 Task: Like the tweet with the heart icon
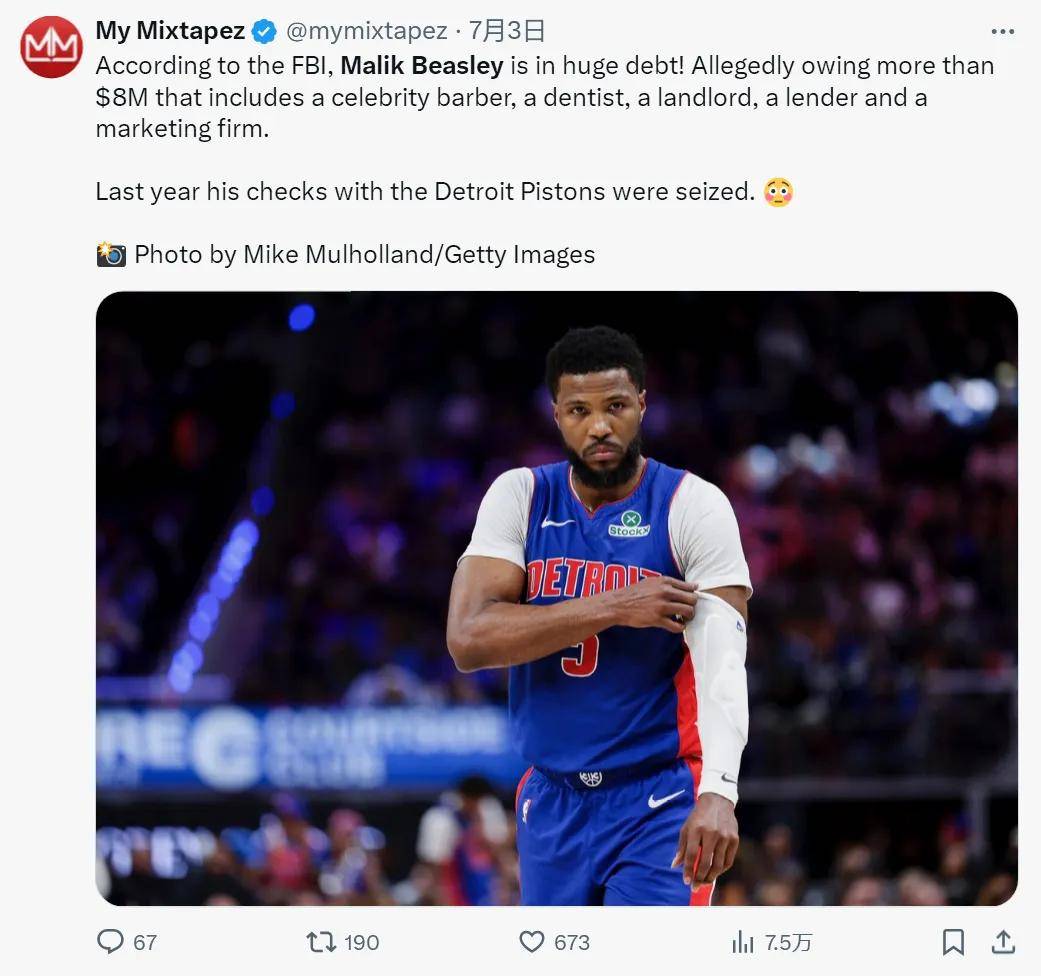[532, 941]
